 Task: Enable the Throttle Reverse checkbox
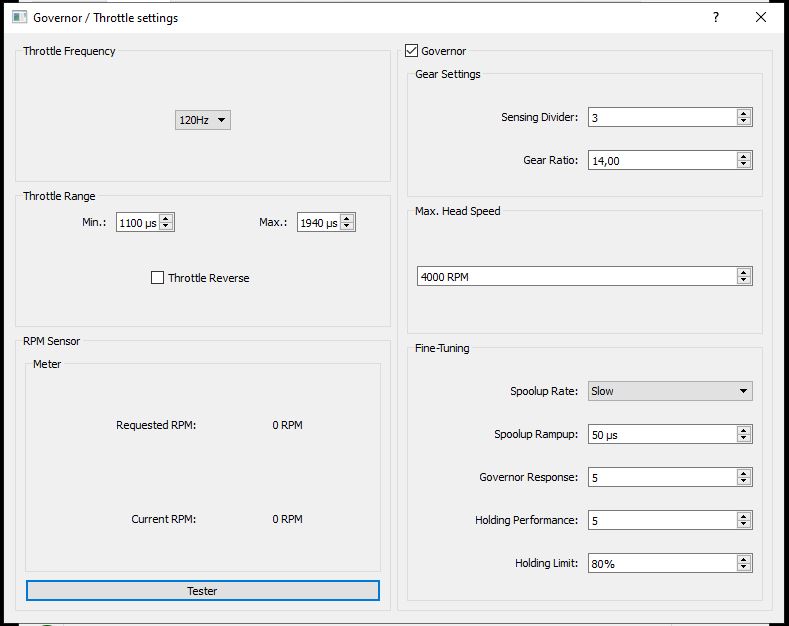coord(158,278)
